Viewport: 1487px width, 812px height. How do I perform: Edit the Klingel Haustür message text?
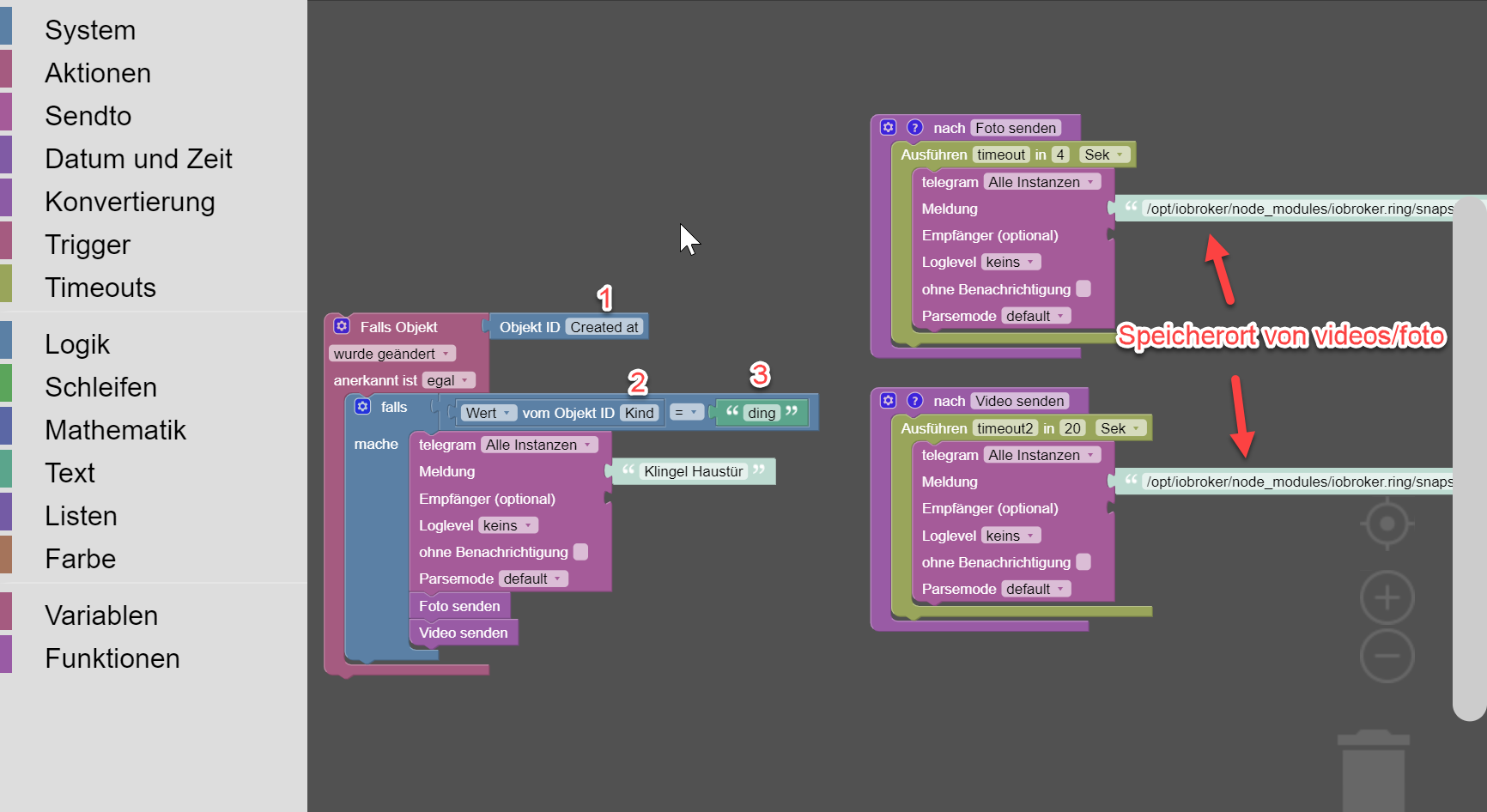coord(694,471)
